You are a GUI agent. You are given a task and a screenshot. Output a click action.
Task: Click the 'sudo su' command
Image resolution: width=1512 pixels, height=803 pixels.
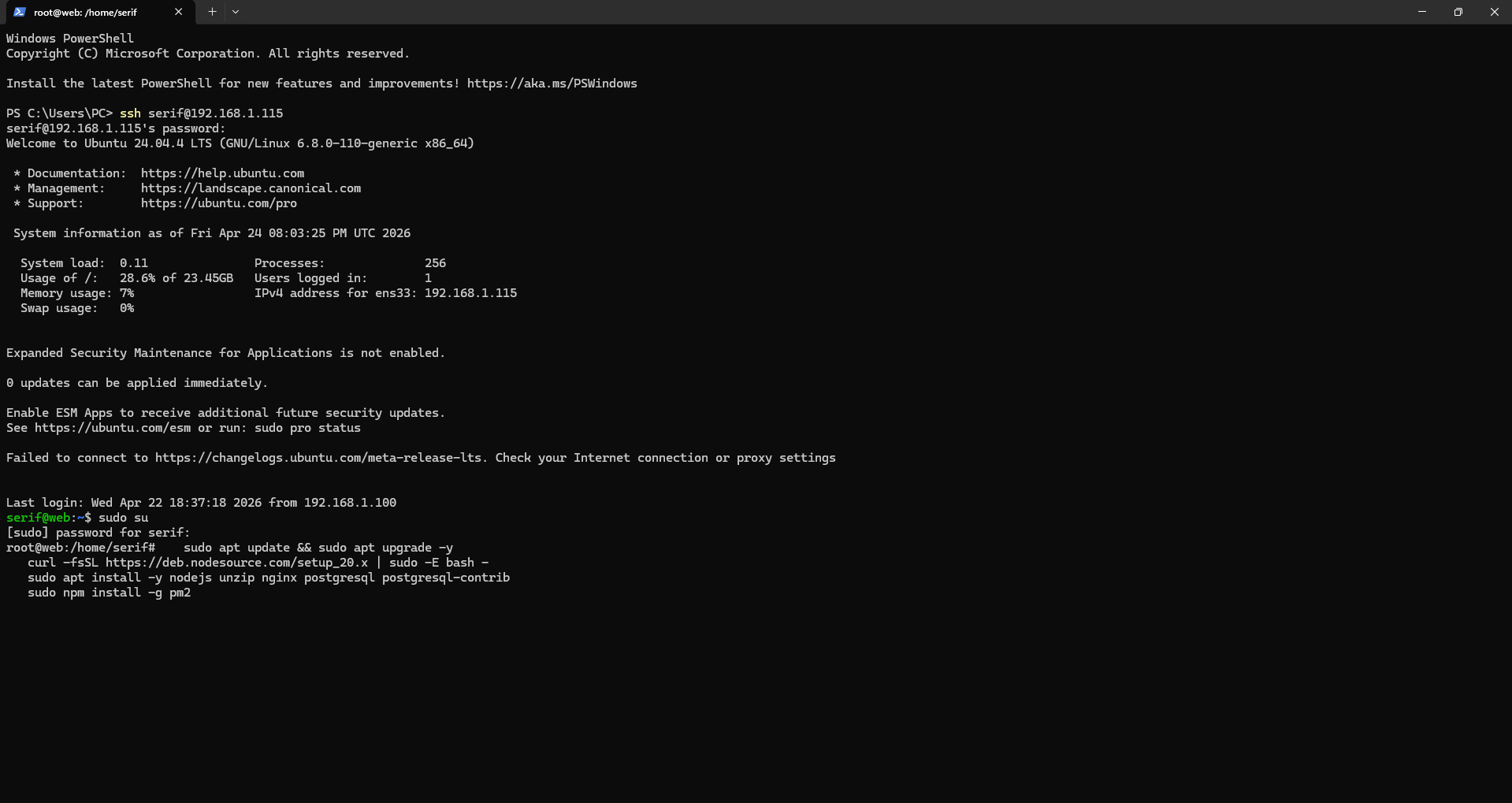[123, 518]
